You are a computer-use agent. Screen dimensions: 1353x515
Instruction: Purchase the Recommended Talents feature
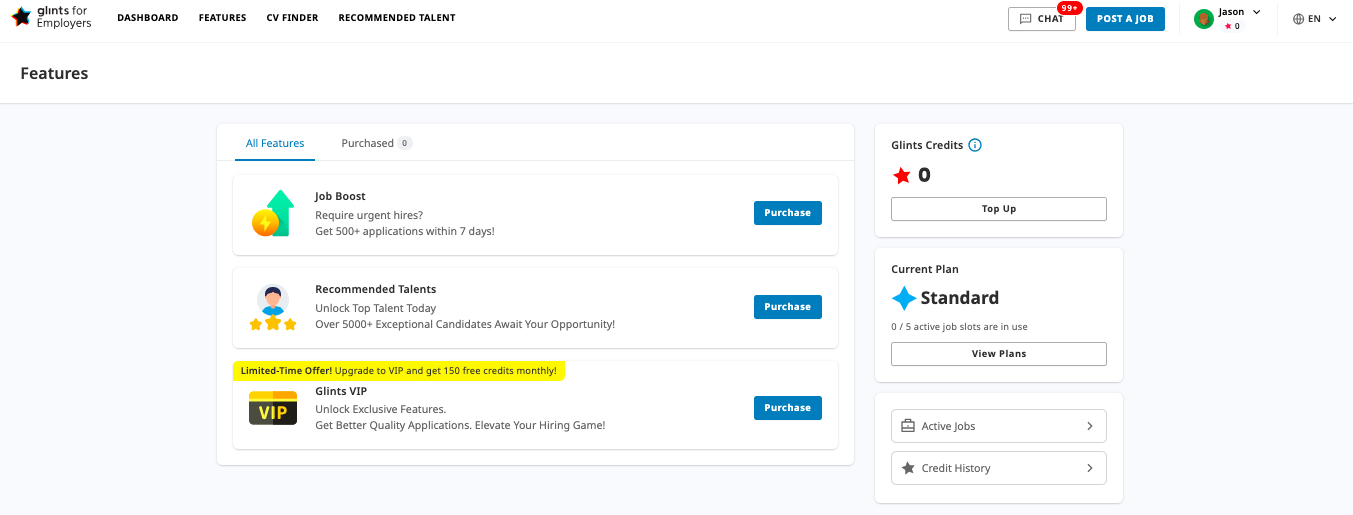788,307
